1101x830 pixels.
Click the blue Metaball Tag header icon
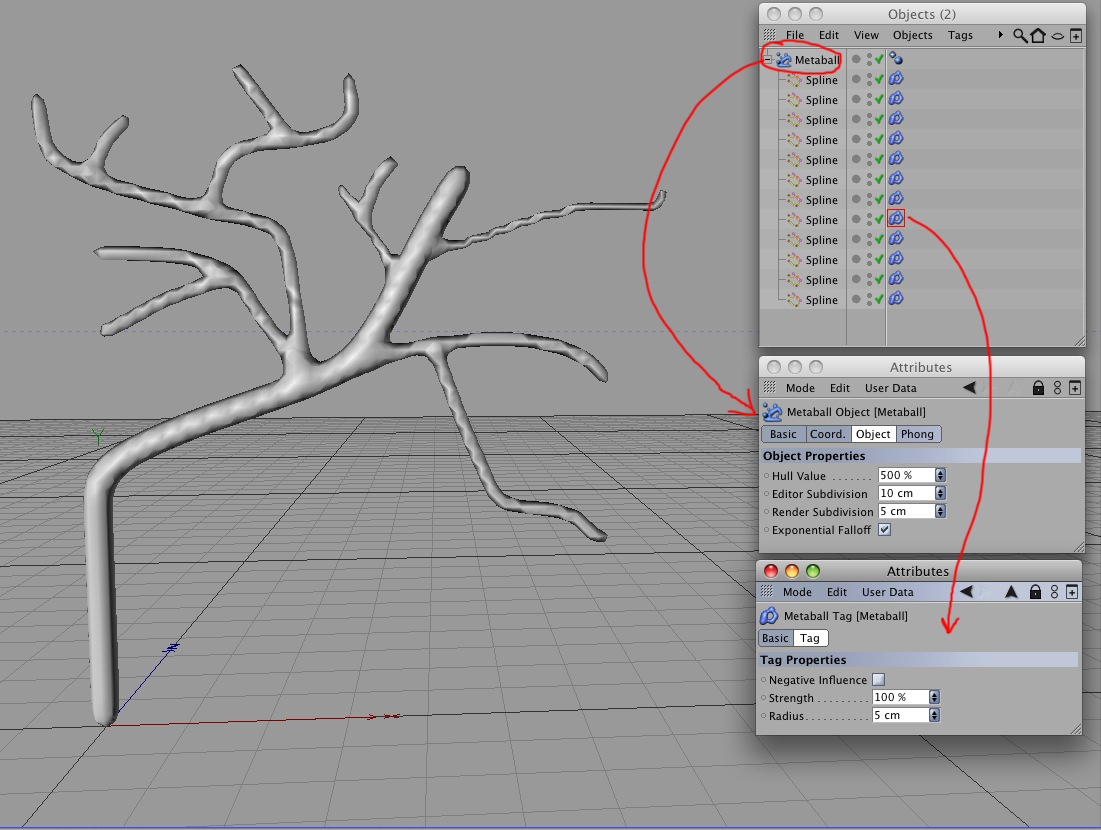[x=769, y=616]
